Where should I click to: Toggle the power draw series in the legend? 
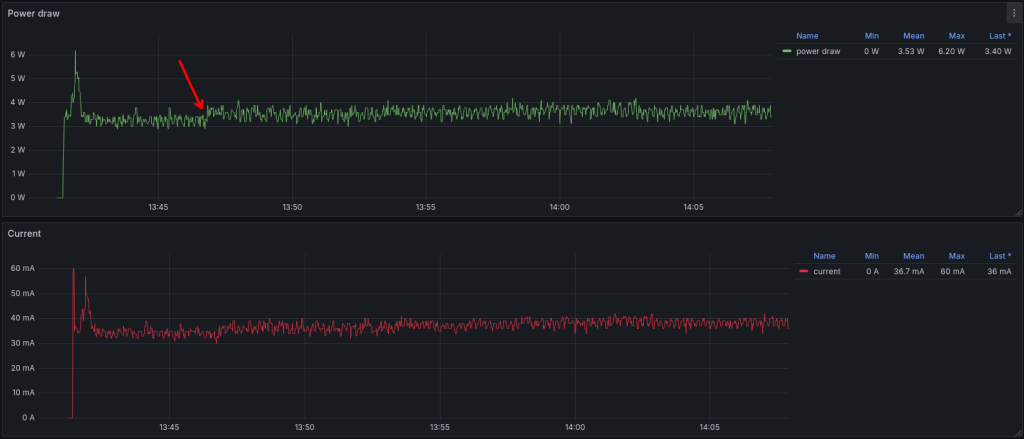click(819, 51)
